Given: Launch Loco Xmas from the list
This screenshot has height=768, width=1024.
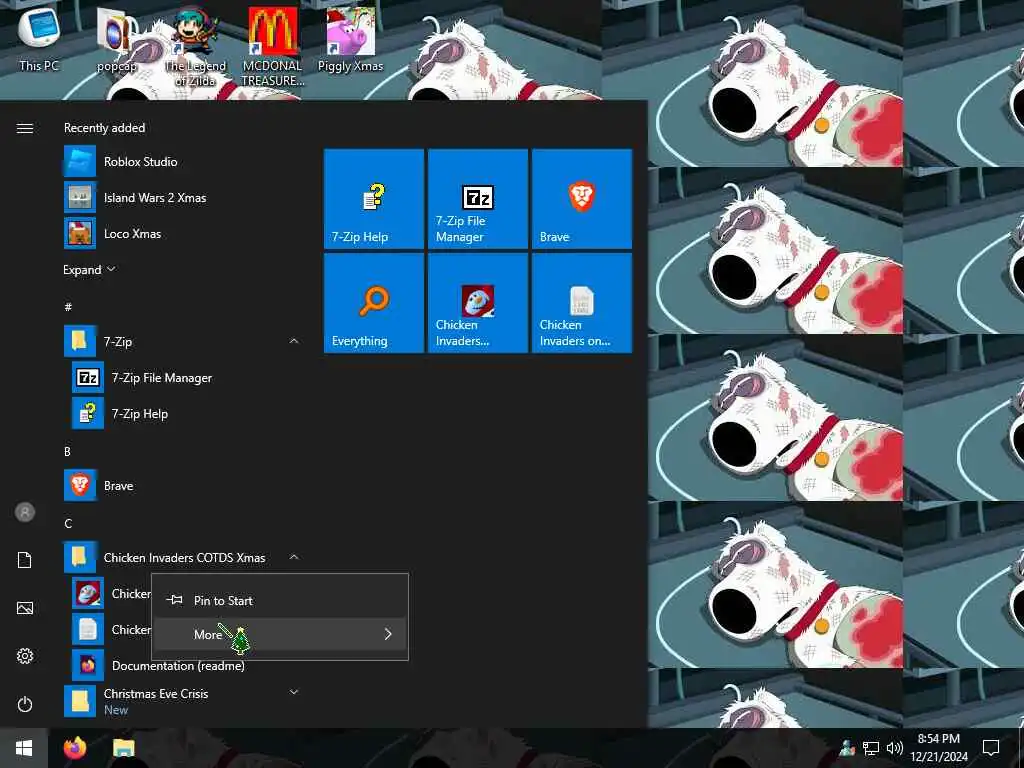Looking at the screenshot, I should tap(181, 233).
